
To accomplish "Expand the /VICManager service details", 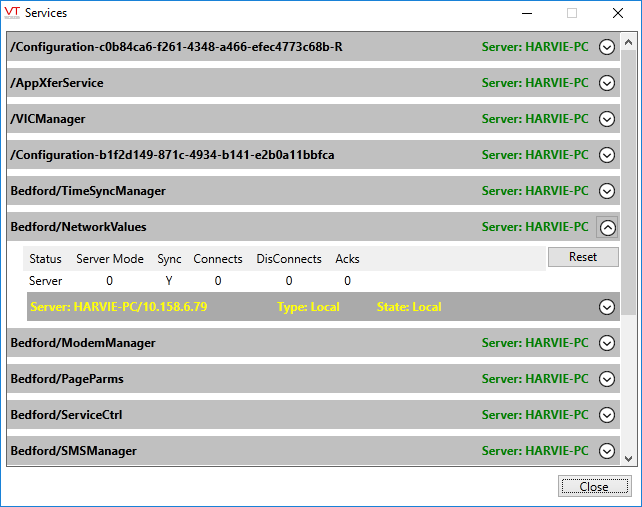I will [x=606, y=119].
